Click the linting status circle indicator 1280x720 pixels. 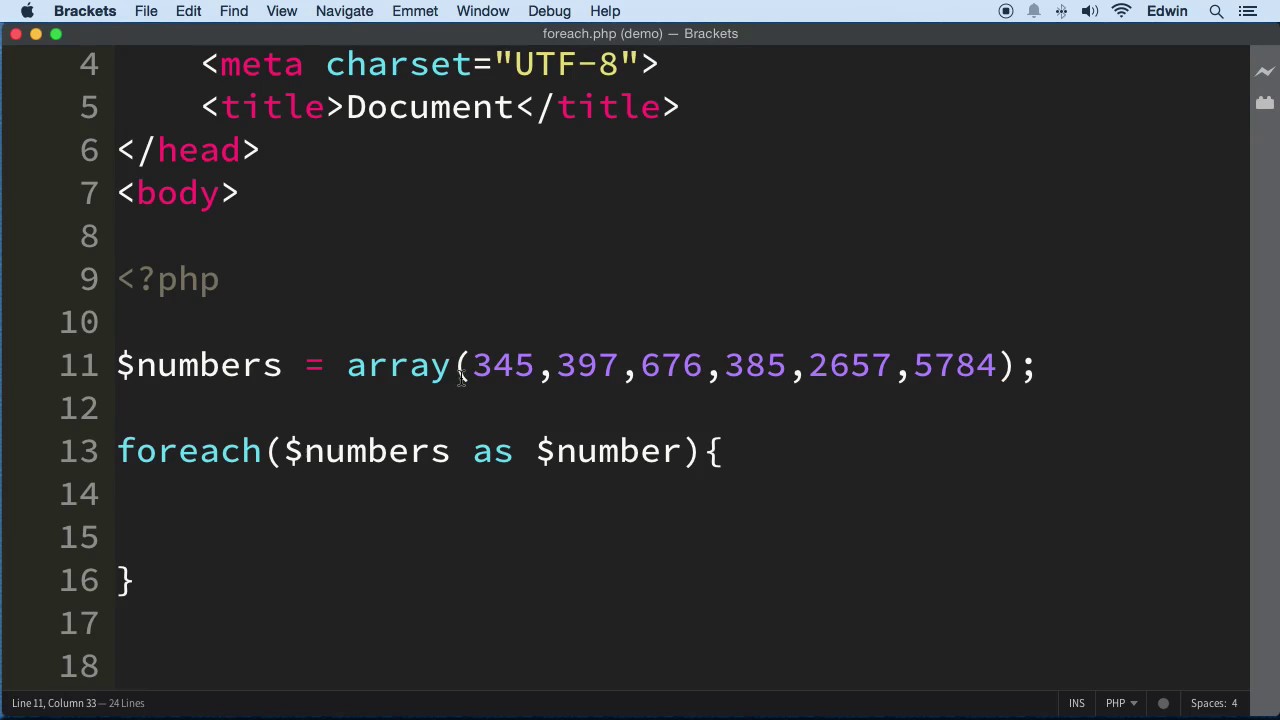click(1163, 703)
